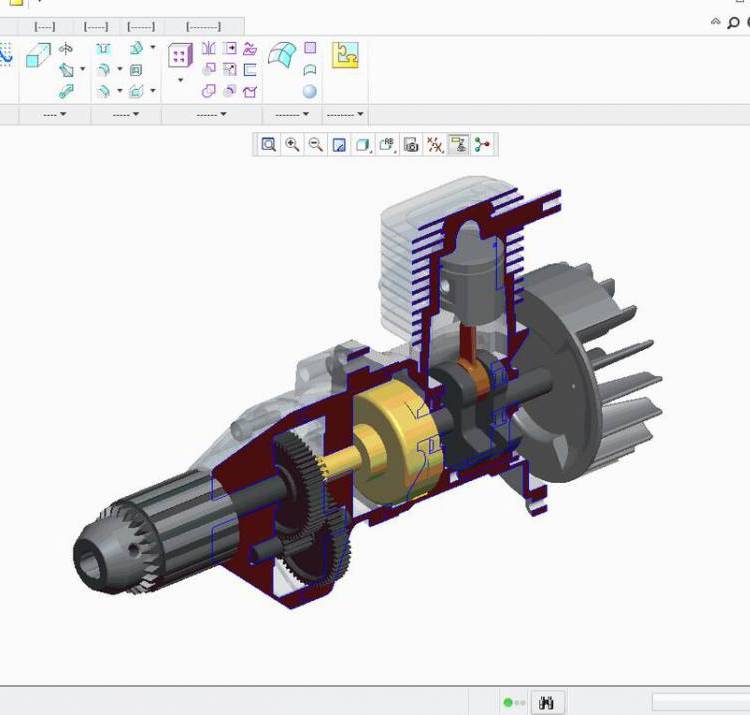This screenshot has width=750, height=715.
Task: Click the binoculars Find icon
Action: (547, 703)
